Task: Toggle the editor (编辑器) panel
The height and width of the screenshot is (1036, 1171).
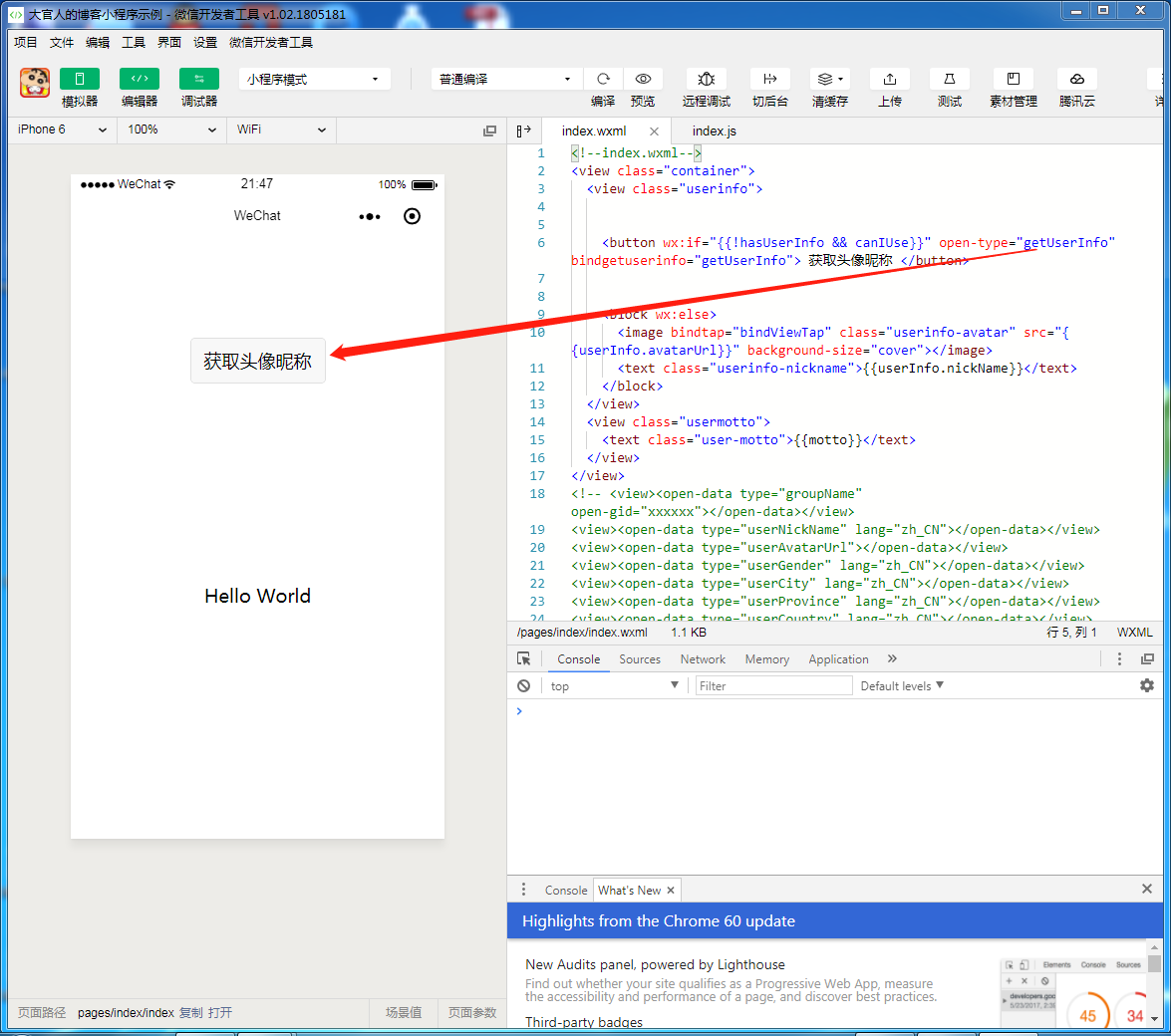Action: pyautogui.click(x=140, y=79)
